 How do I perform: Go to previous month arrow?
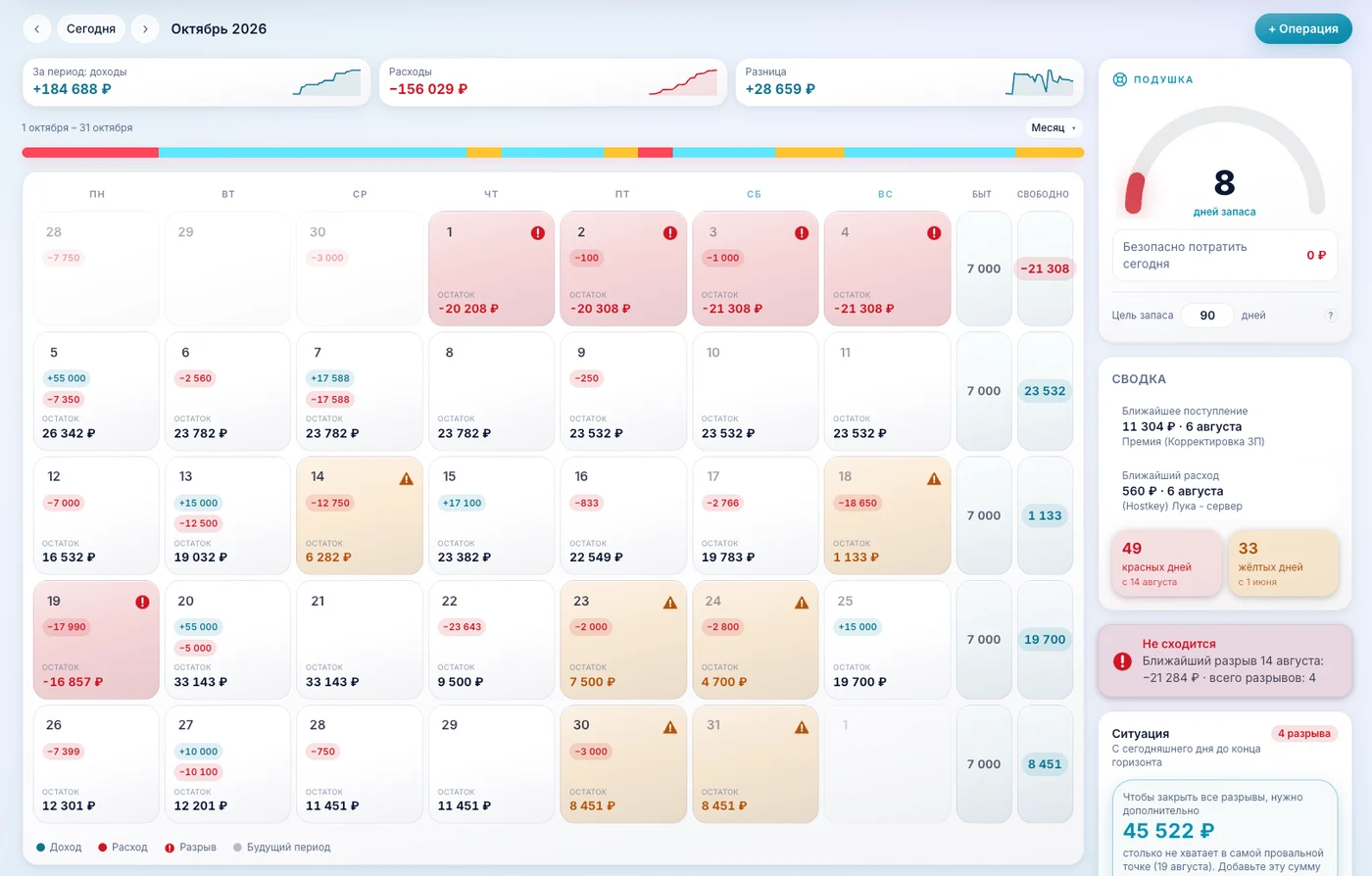[37, 28]
